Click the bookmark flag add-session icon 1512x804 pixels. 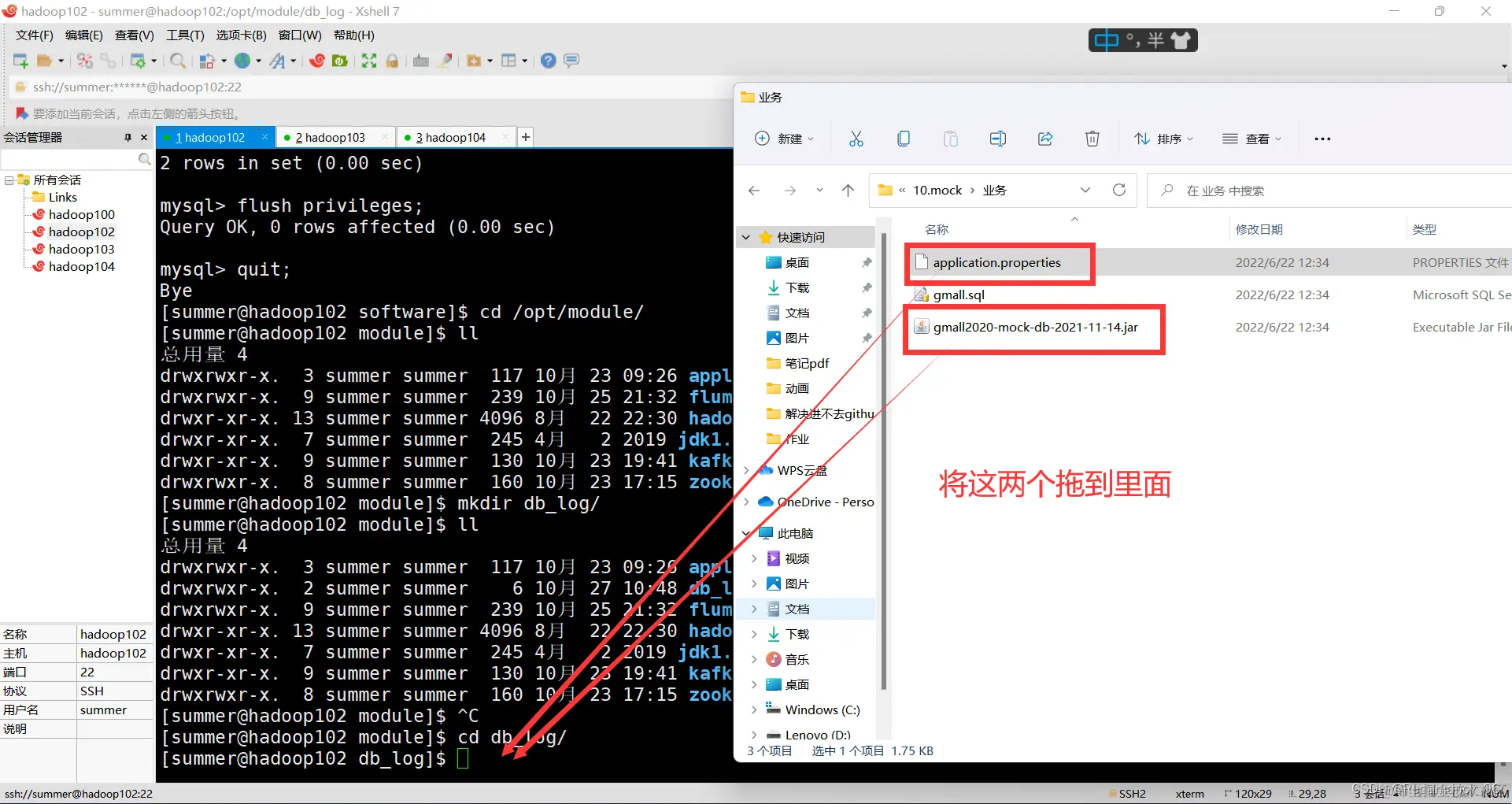22,113
